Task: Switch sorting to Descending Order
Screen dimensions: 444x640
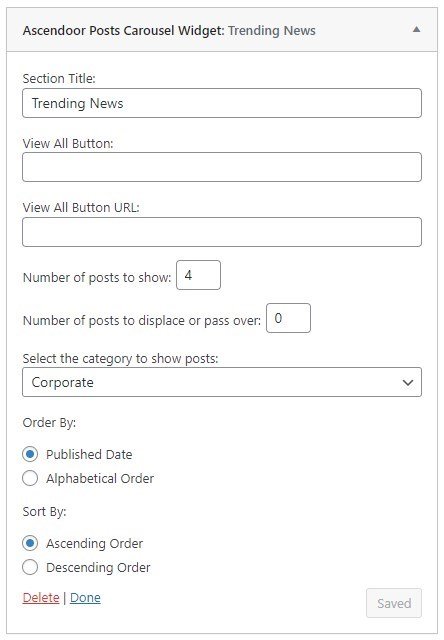Action: 30,567
